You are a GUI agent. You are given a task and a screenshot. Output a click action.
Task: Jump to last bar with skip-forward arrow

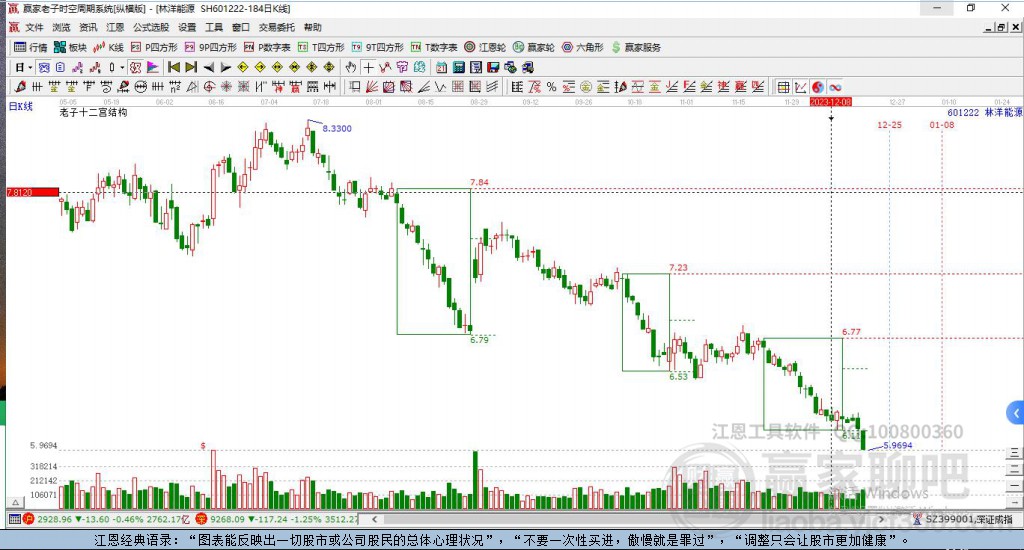191,67
